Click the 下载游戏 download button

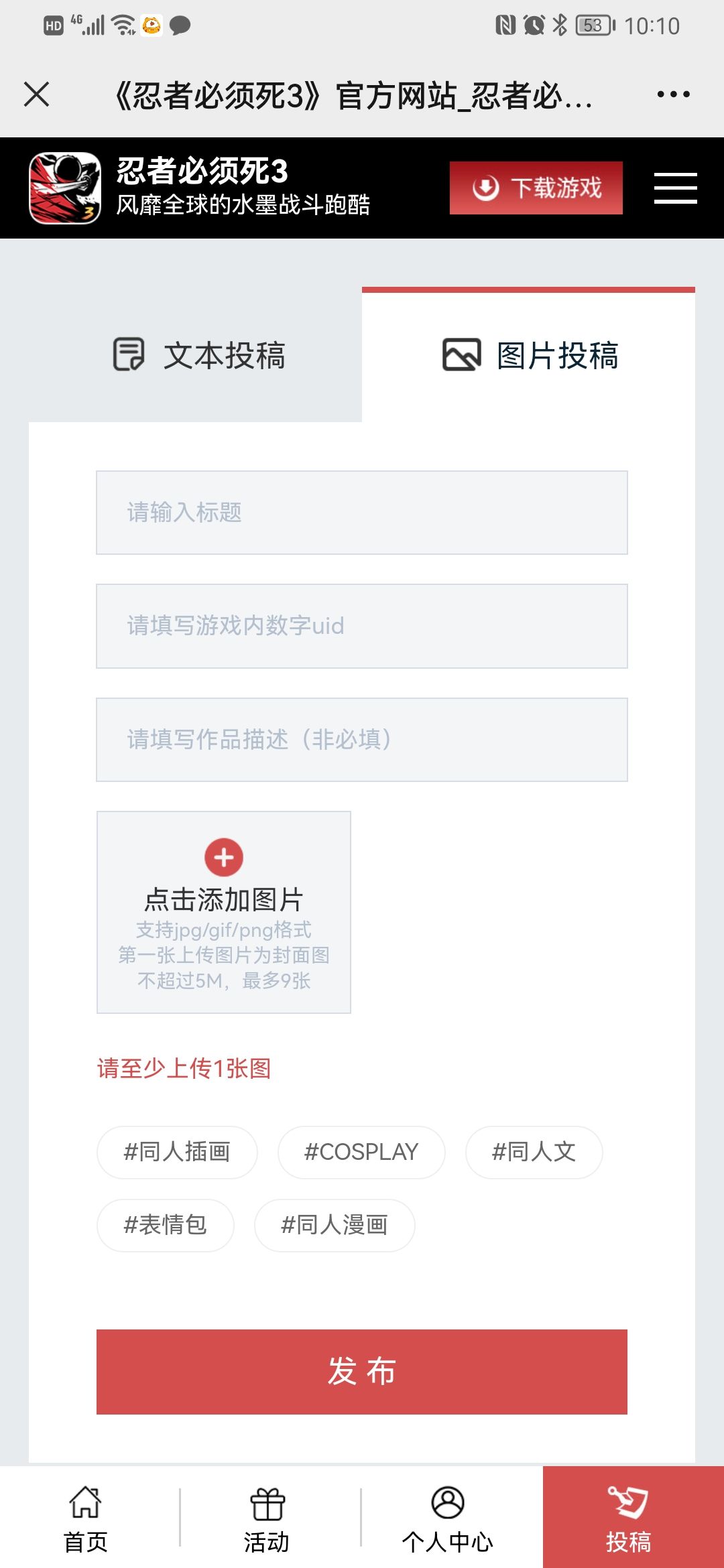(x=536, y=188)
